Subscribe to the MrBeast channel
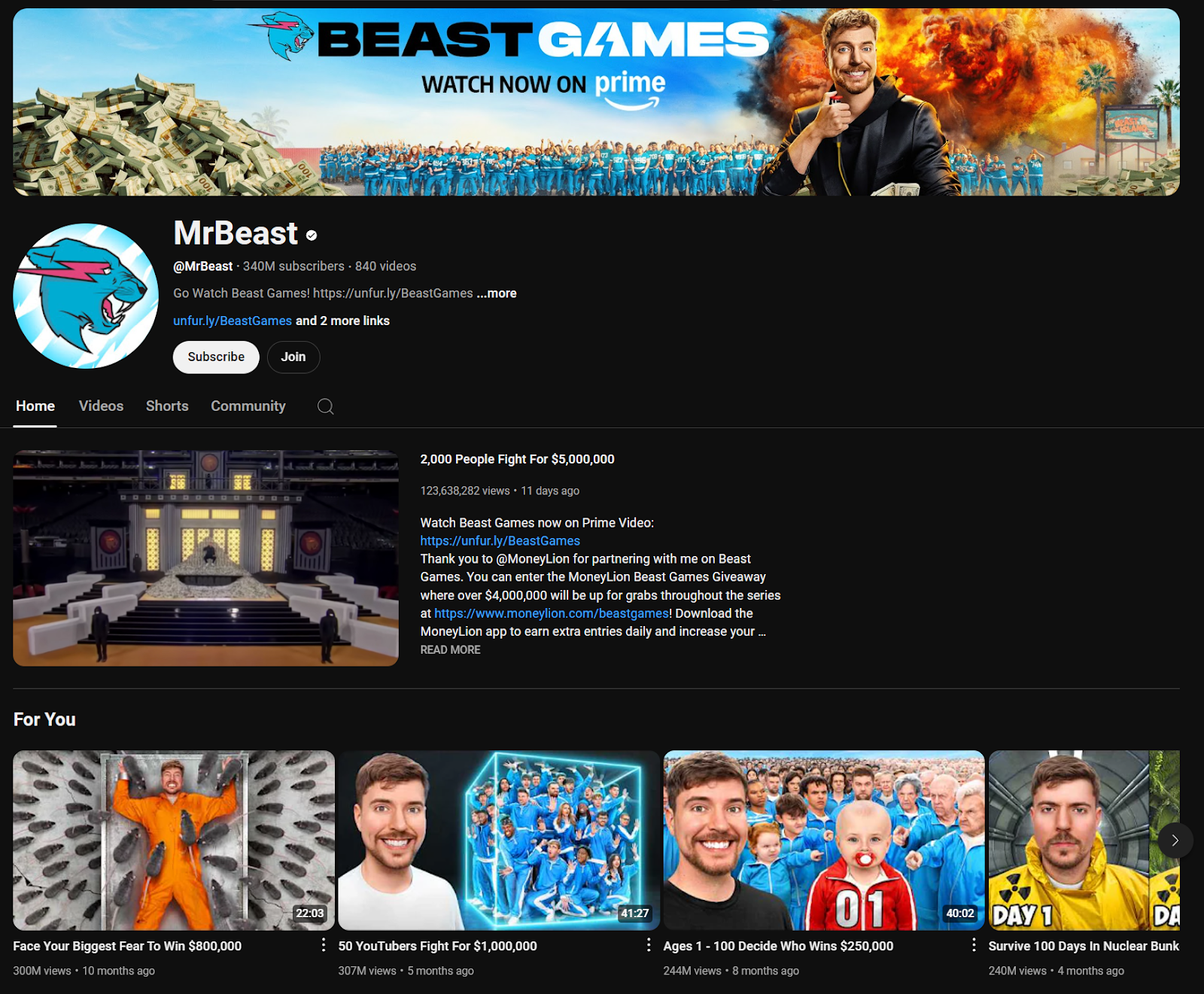Viewport: 1204px width, 994px height. coord(216,357)
